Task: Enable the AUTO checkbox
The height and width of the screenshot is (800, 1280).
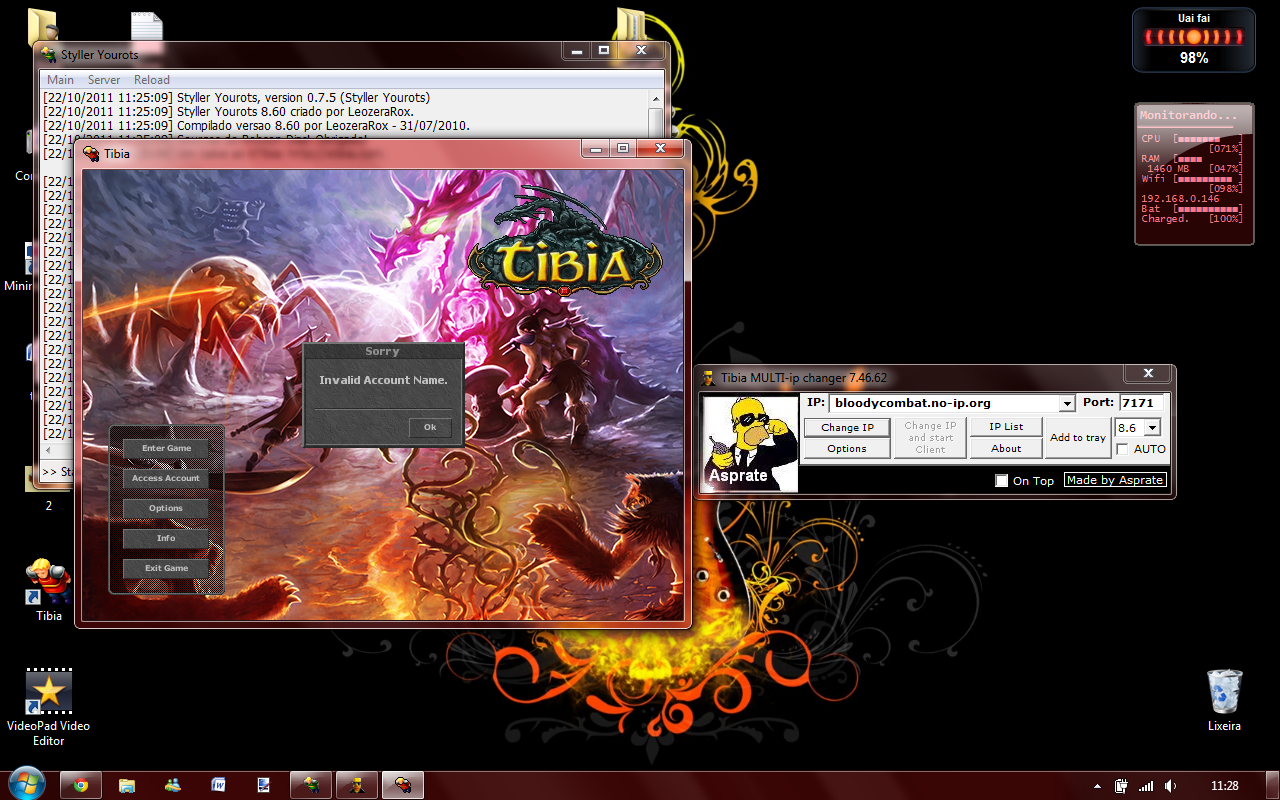Action: (1123, 450)
